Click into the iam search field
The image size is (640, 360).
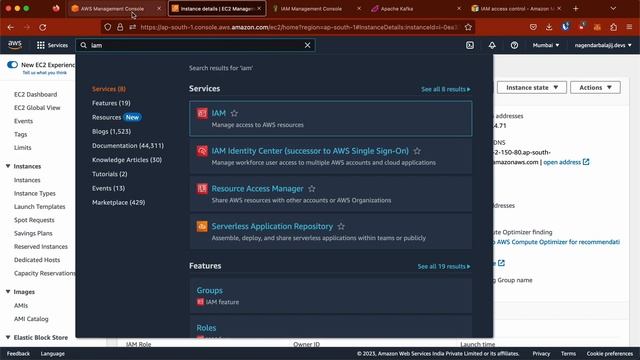click(196, 45)
